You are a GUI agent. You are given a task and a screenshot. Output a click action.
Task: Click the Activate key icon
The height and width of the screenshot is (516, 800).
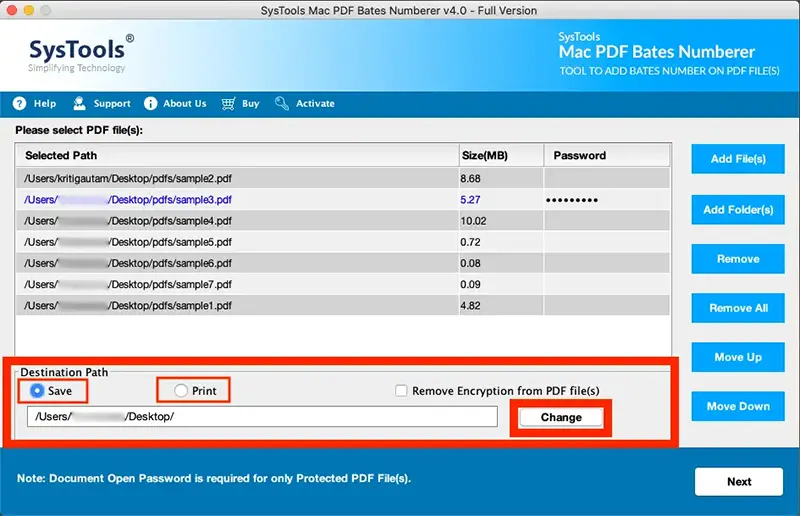click(x=282, y=104)
